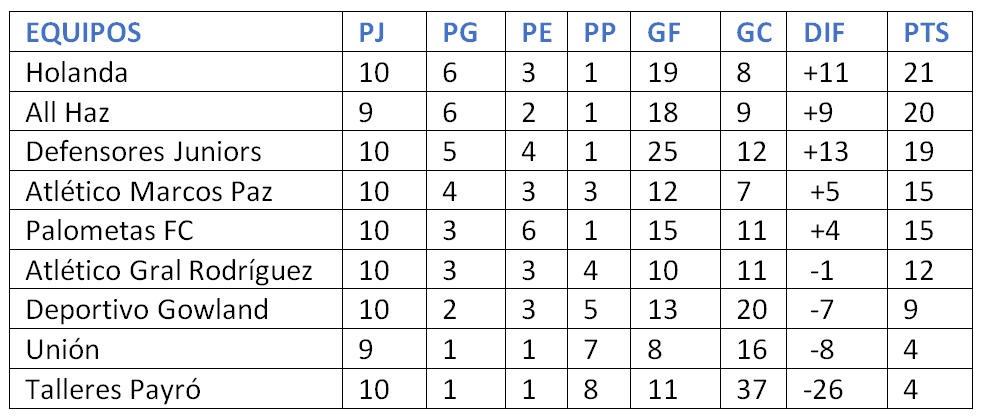Select the DIF column header

[825, 34]
